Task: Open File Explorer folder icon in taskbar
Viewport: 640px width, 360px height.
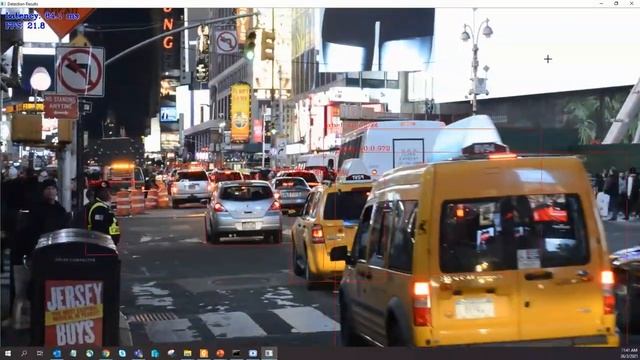Action: click(x=187, y=353)
